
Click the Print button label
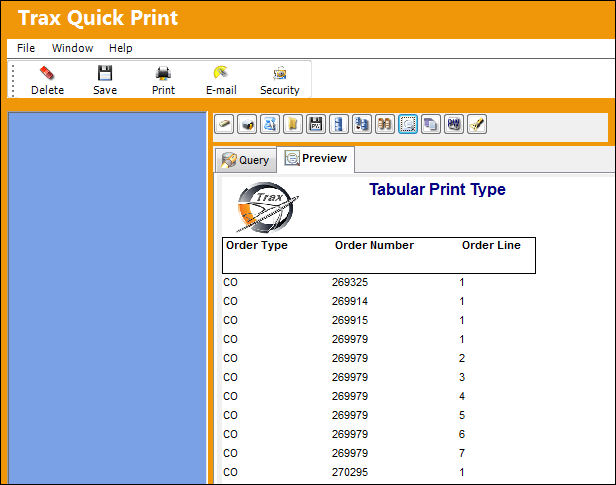coord(163,90)
